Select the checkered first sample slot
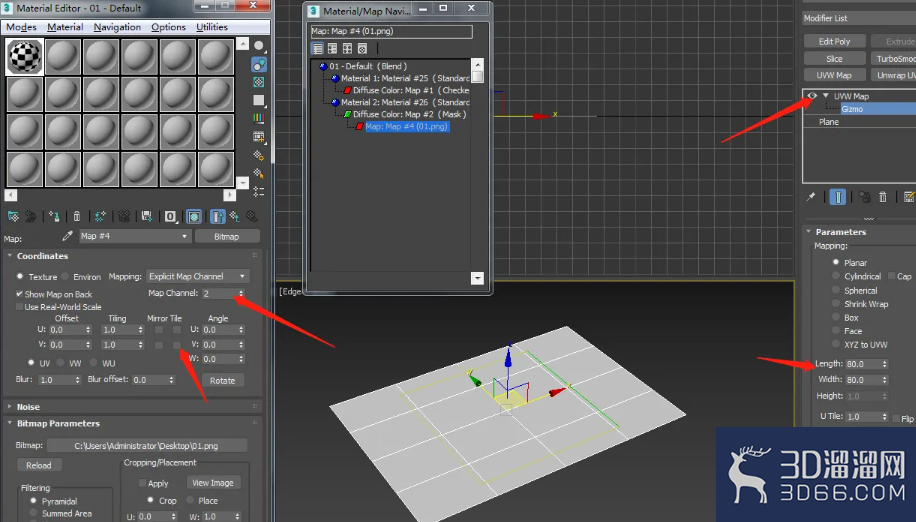 (25, 57)
